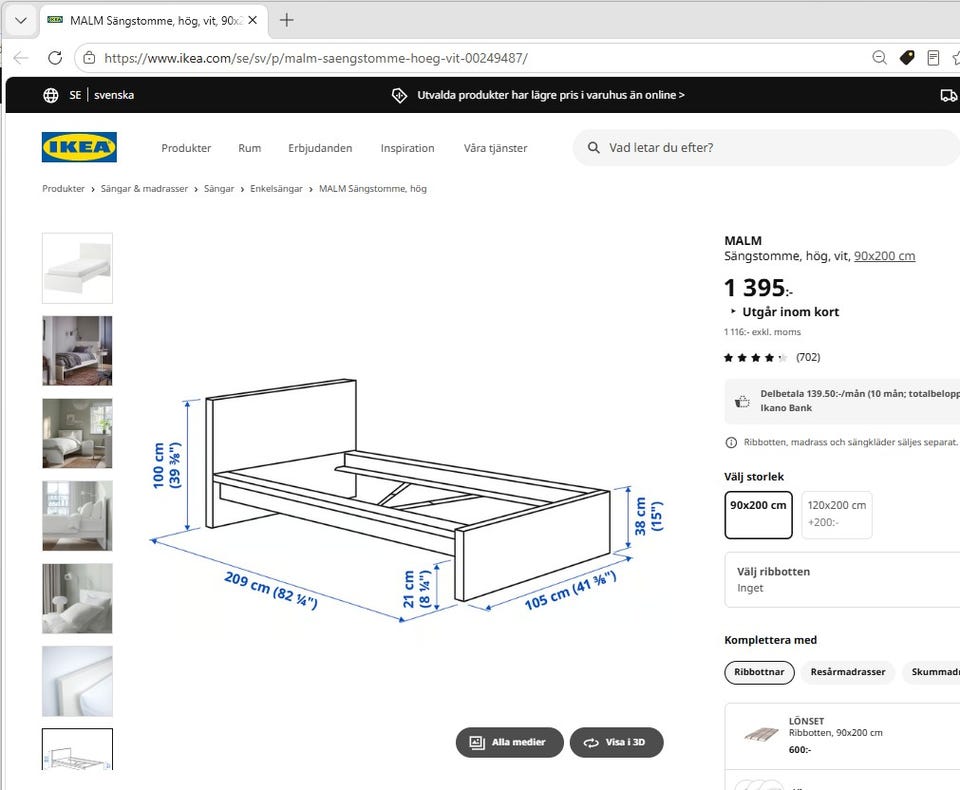Select the Skummadrasser filter chip
Viewport: 960px width, 790px height.
[932, 672]
